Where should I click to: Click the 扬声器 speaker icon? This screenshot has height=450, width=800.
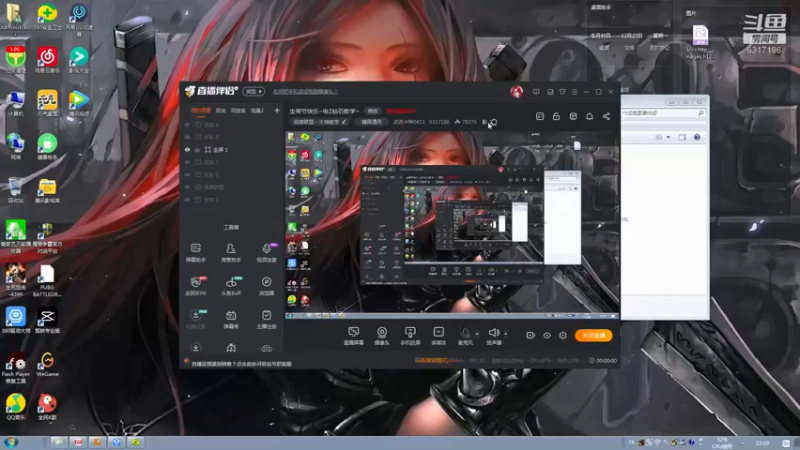pos(493,333)
